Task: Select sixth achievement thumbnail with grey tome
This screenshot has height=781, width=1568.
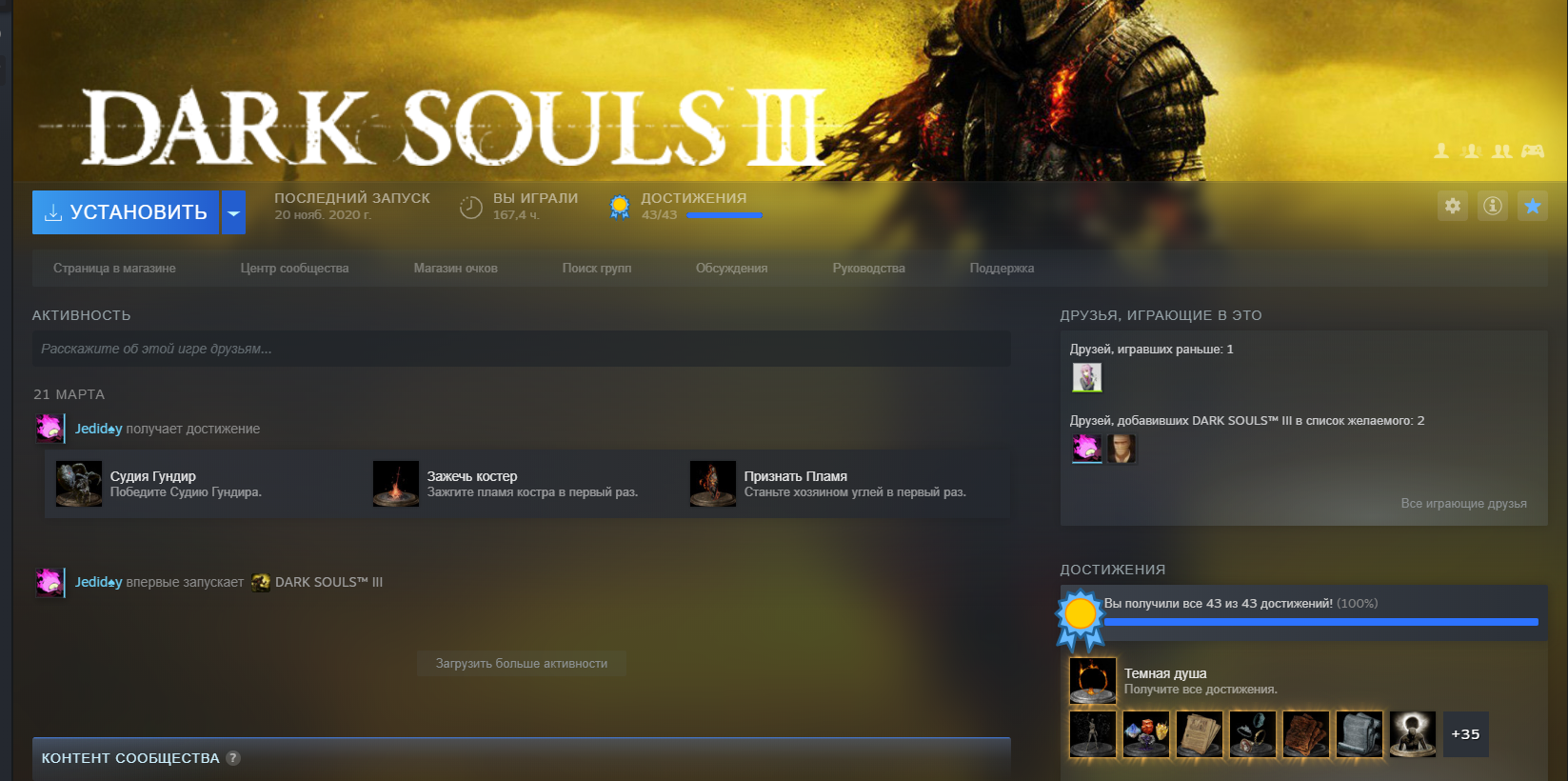Action: 1360,734
